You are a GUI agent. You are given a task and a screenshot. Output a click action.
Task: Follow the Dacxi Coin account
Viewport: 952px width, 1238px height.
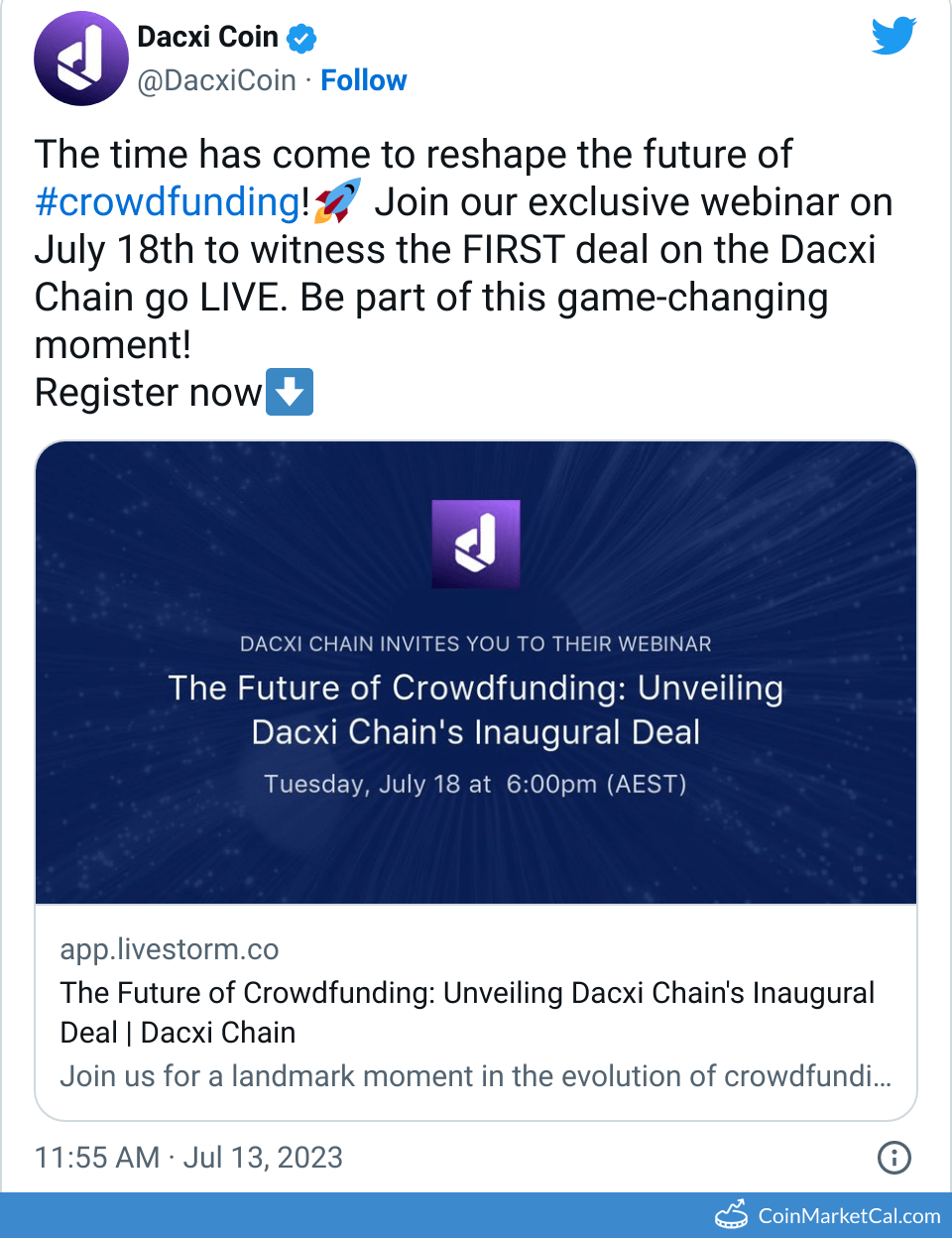363,80
